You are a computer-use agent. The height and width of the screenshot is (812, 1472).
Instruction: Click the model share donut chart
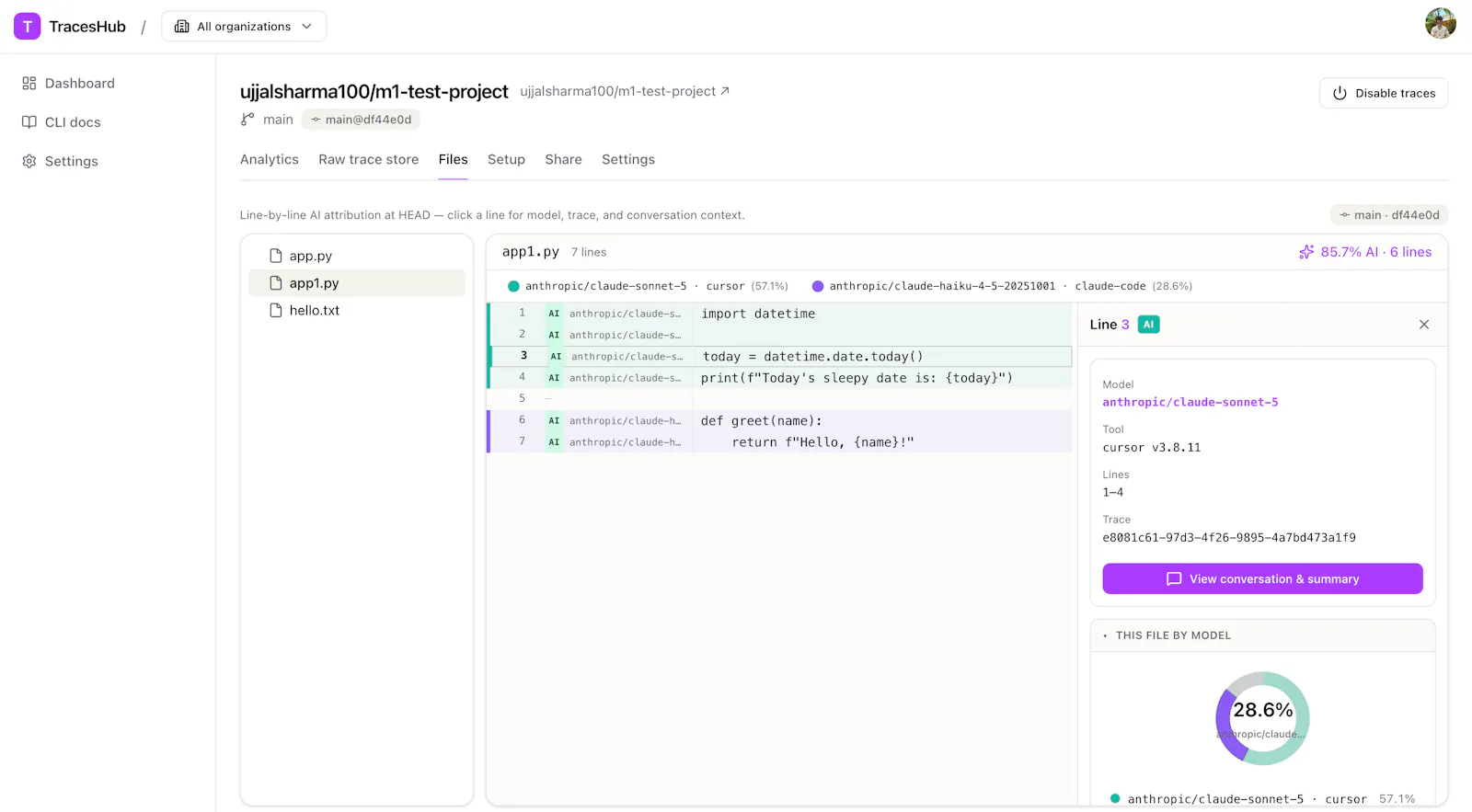1262,718
